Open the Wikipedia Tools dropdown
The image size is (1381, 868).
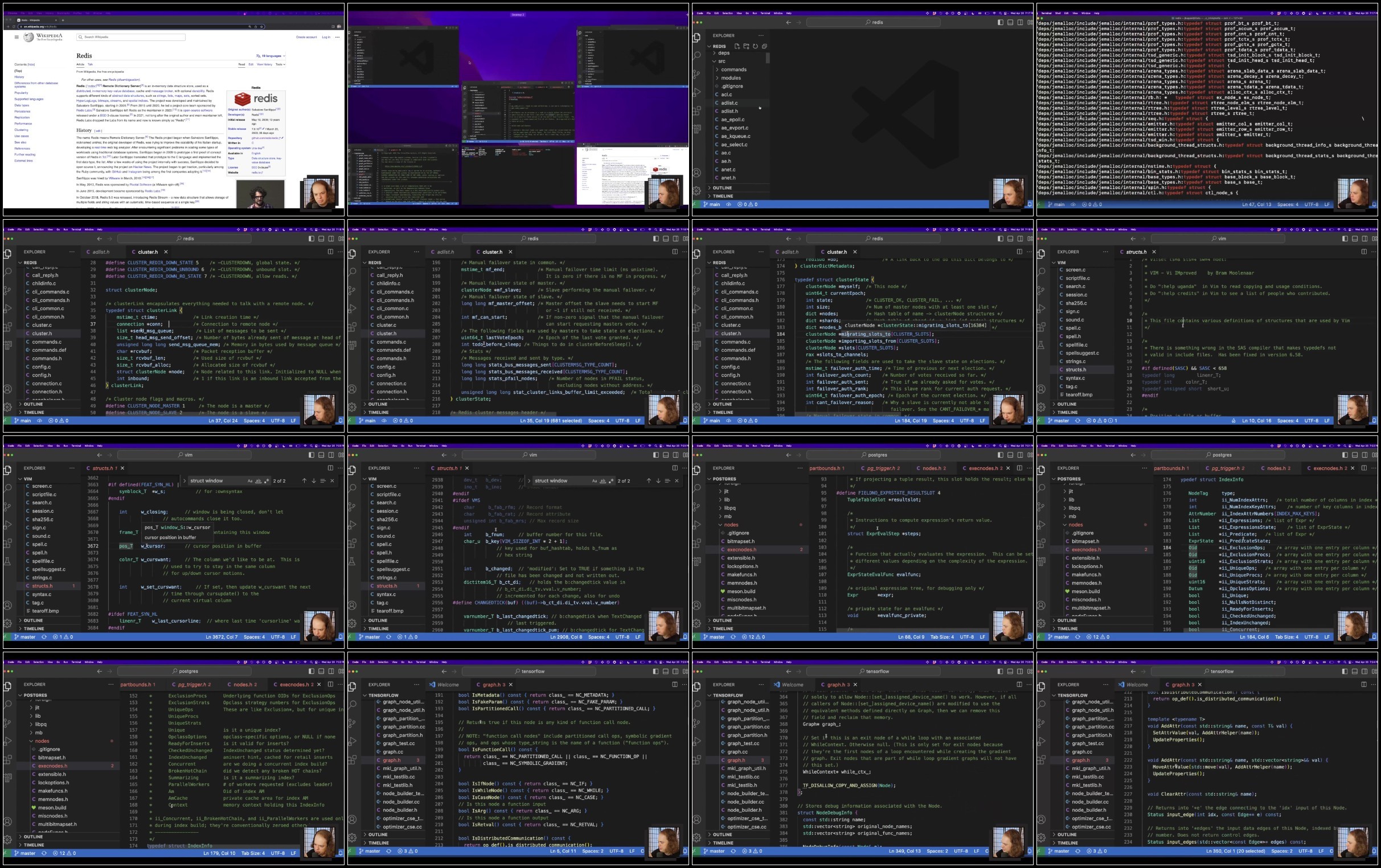[280, 64]
